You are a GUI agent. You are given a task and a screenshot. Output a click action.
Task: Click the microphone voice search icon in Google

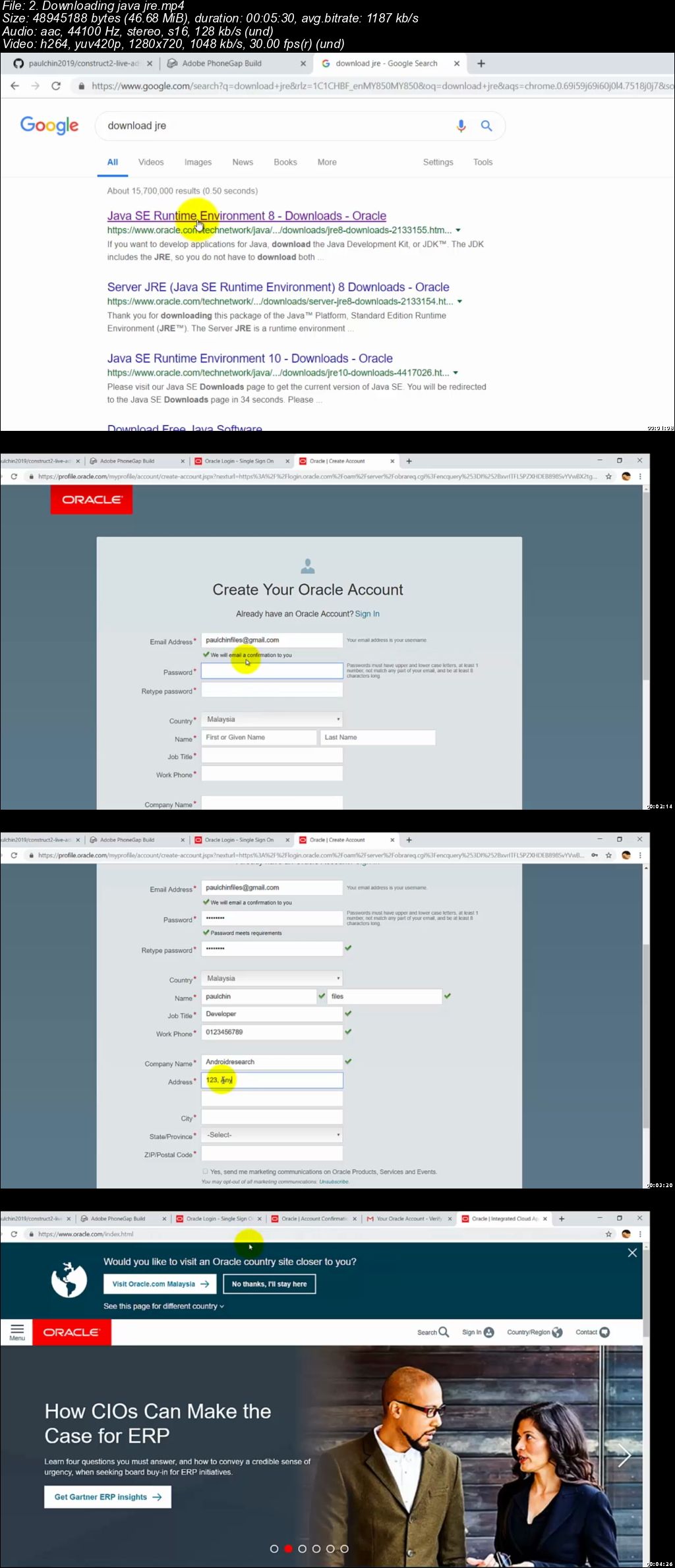[461, 126]
